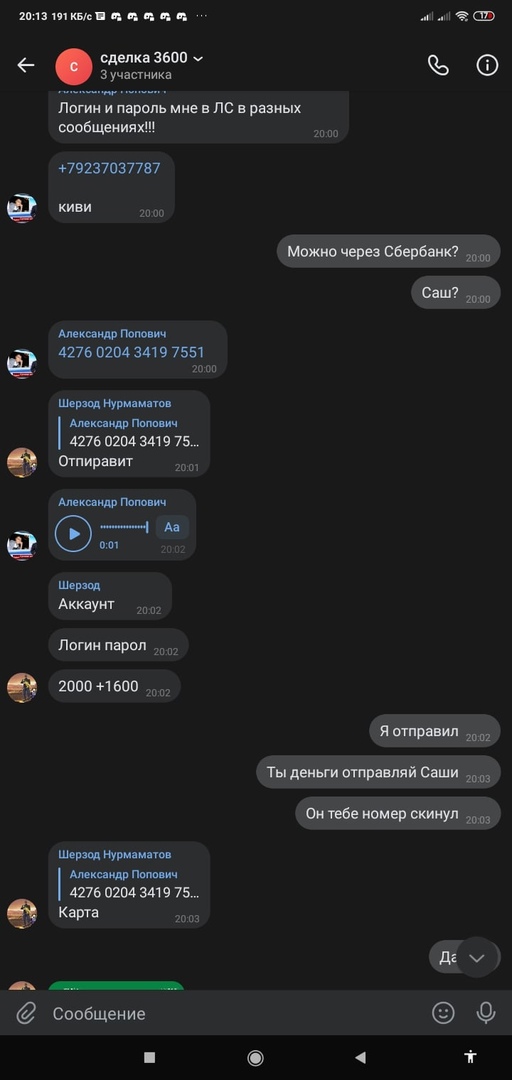Play the 0:01 voice message
This screenshot has height=1080, width=512.
tap(74, 534)
